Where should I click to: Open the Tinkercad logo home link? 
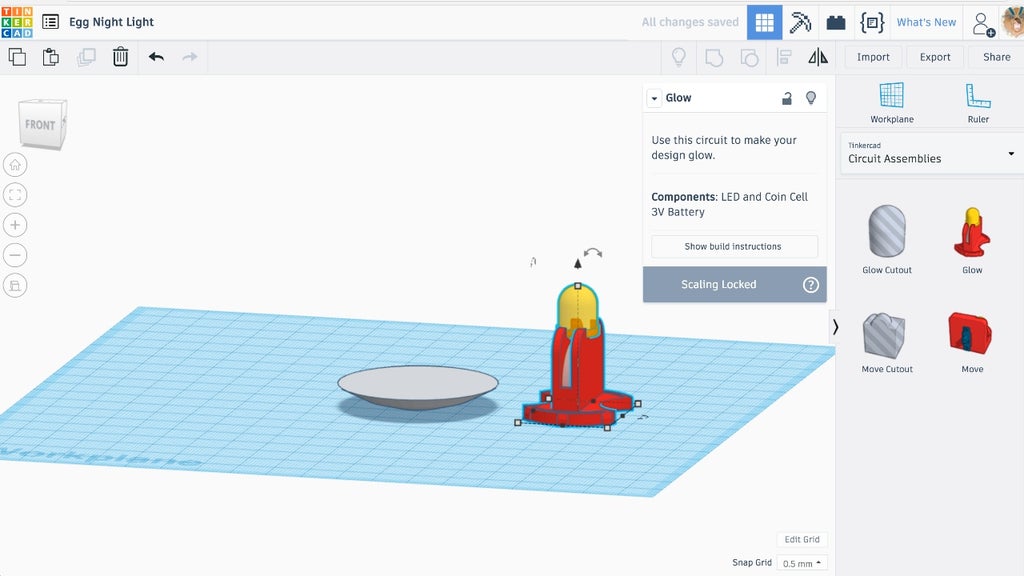(17, 22)
